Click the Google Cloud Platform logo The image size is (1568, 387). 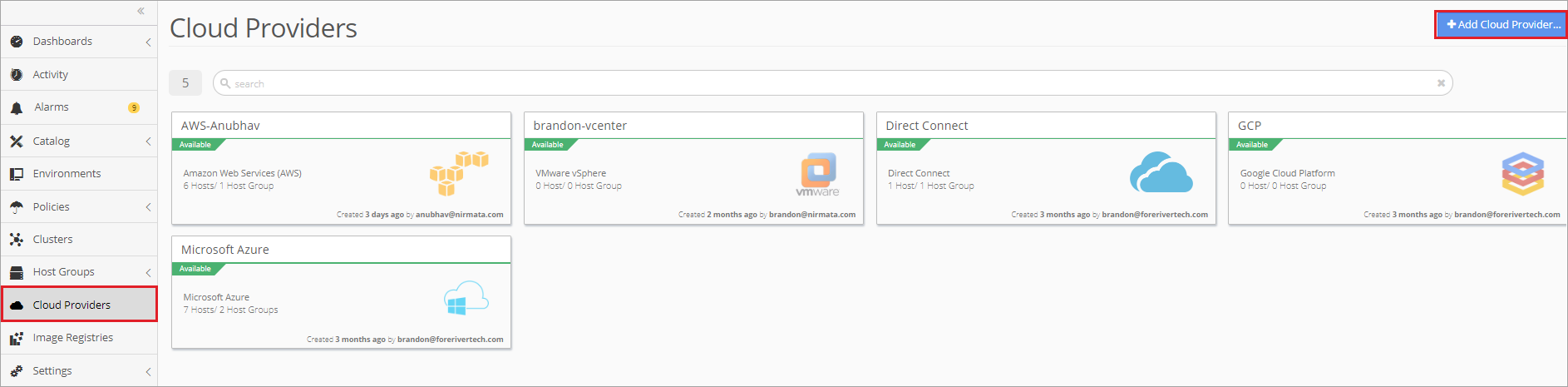pos(1523,173)
